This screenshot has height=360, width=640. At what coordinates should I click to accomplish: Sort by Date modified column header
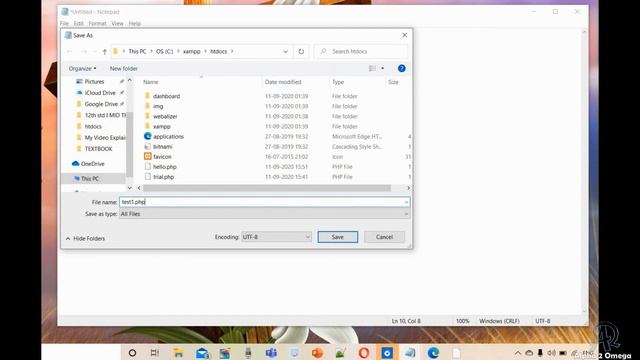(283, 82)
